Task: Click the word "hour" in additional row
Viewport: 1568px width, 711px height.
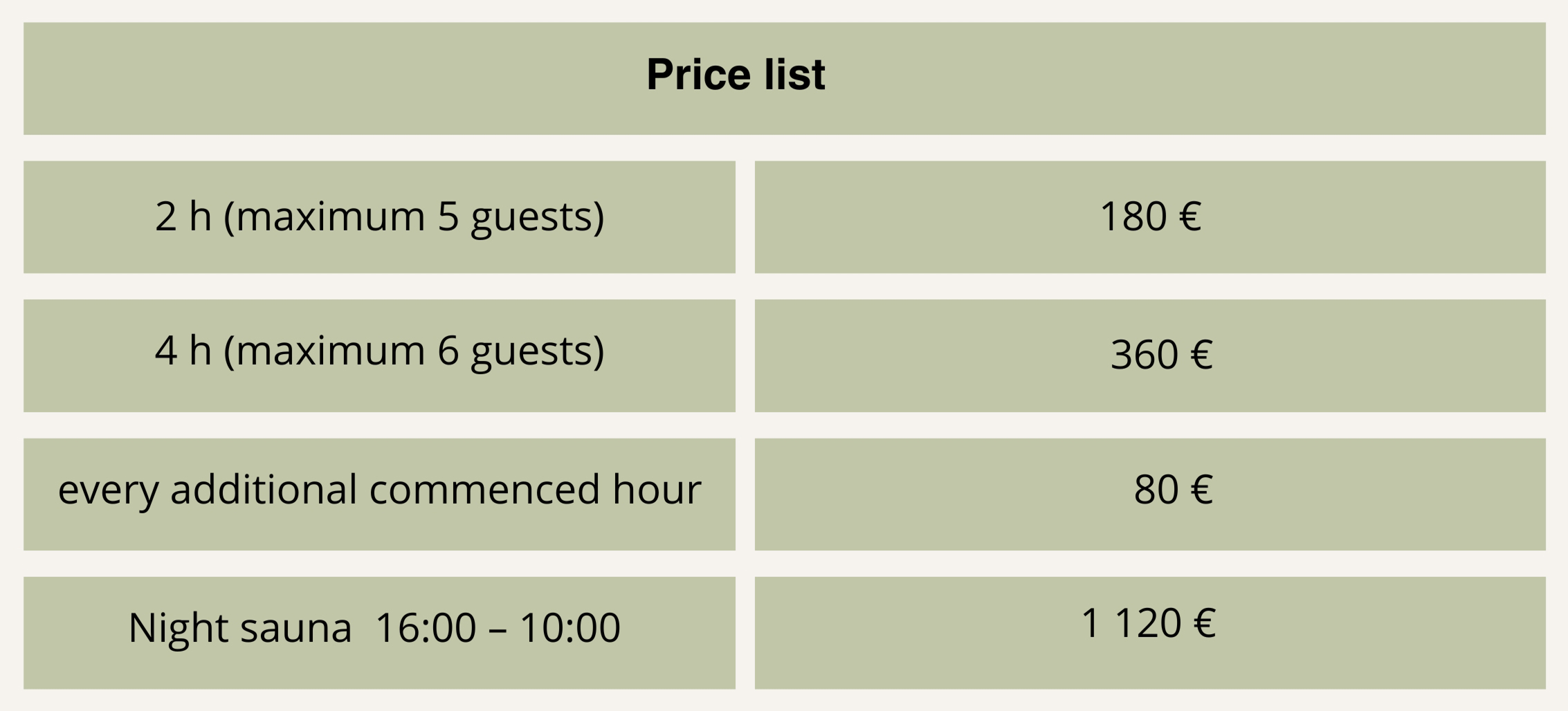Action: pyautogui.click(x=656, y=490)
